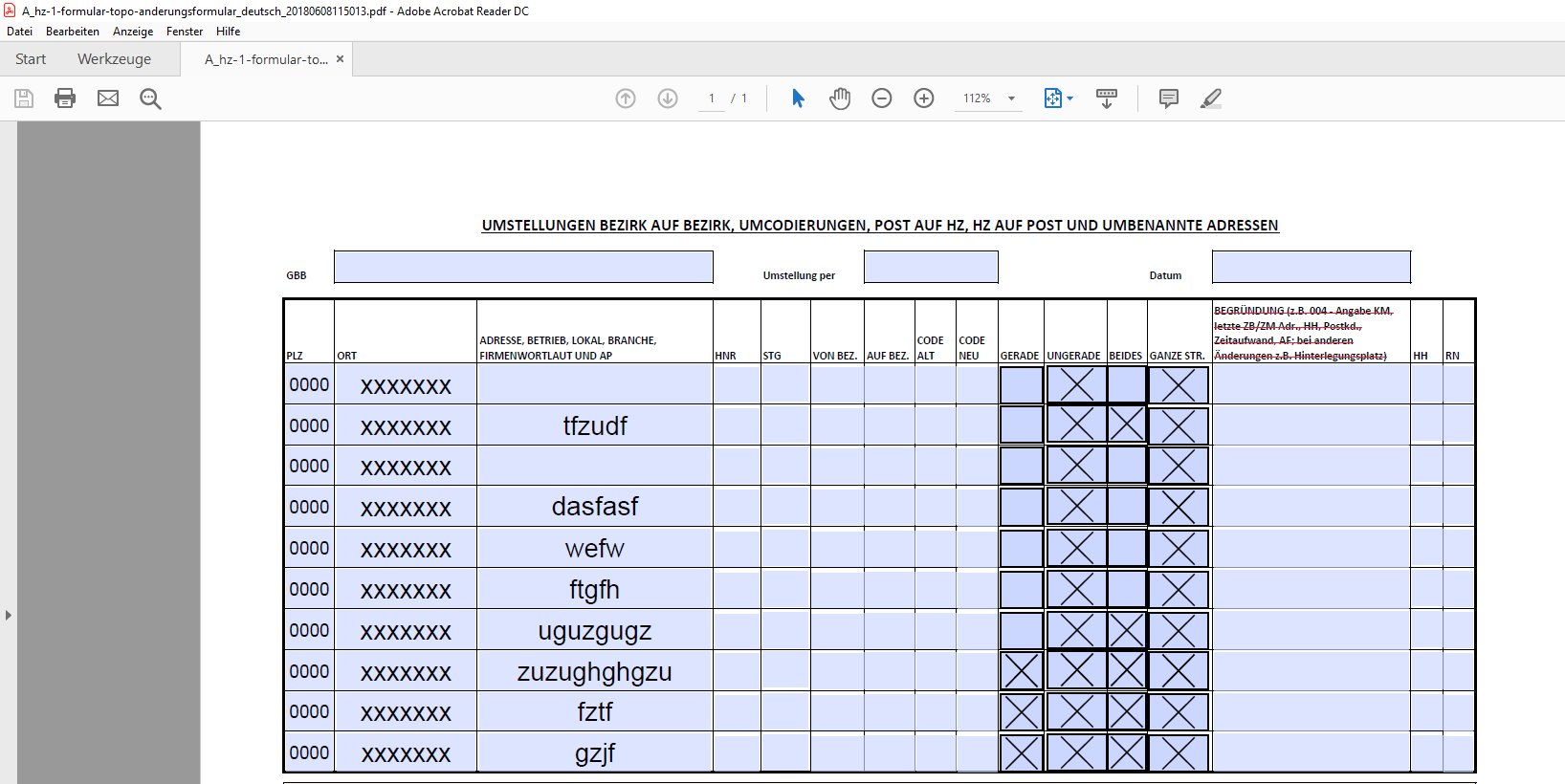The width and height of the screenshot is (1565, 784).
Task: Activate the Selection arrow tool
Action: pos(798,98)
